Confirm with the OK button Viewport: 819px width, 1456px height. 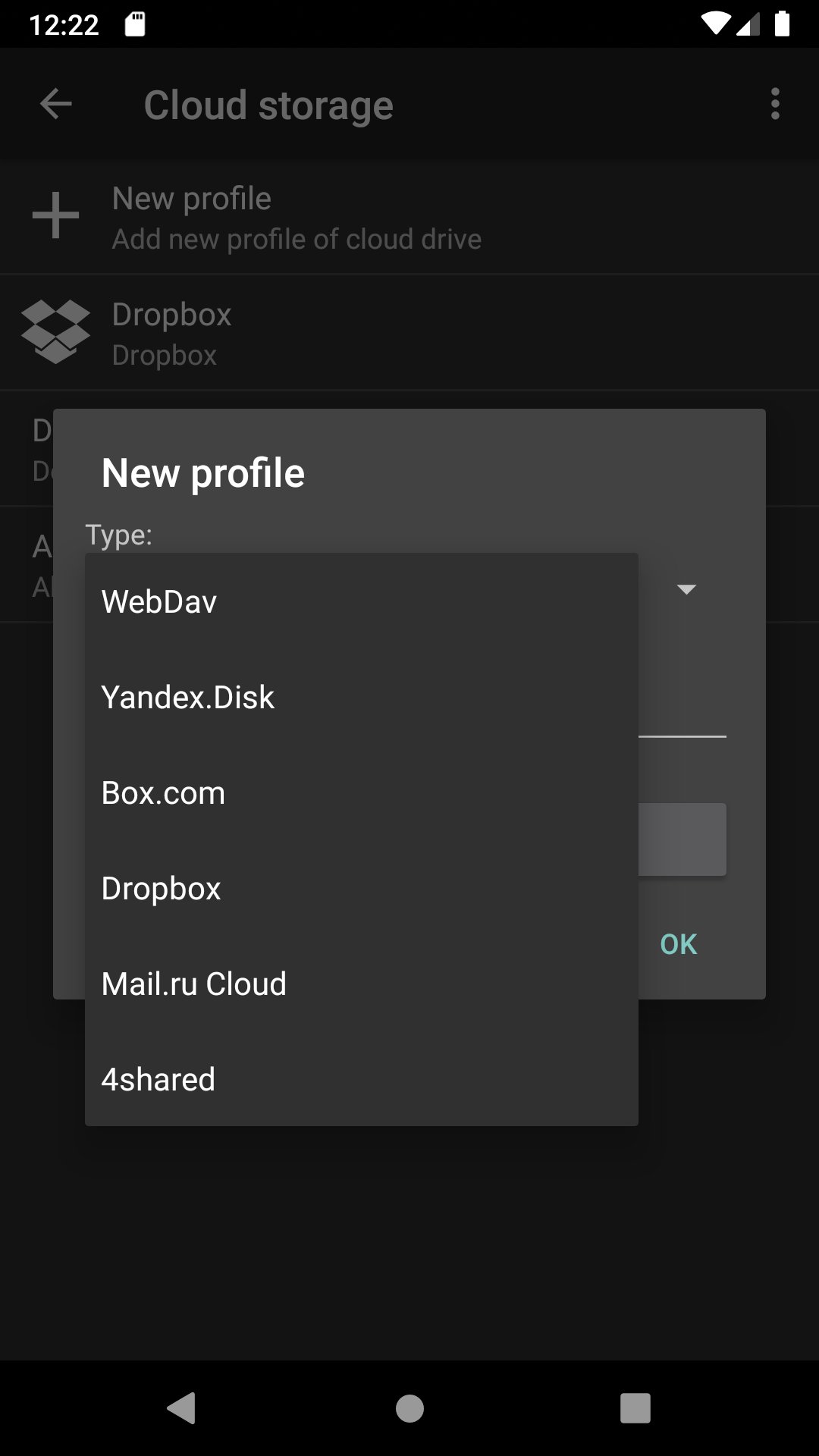(679, 944)
